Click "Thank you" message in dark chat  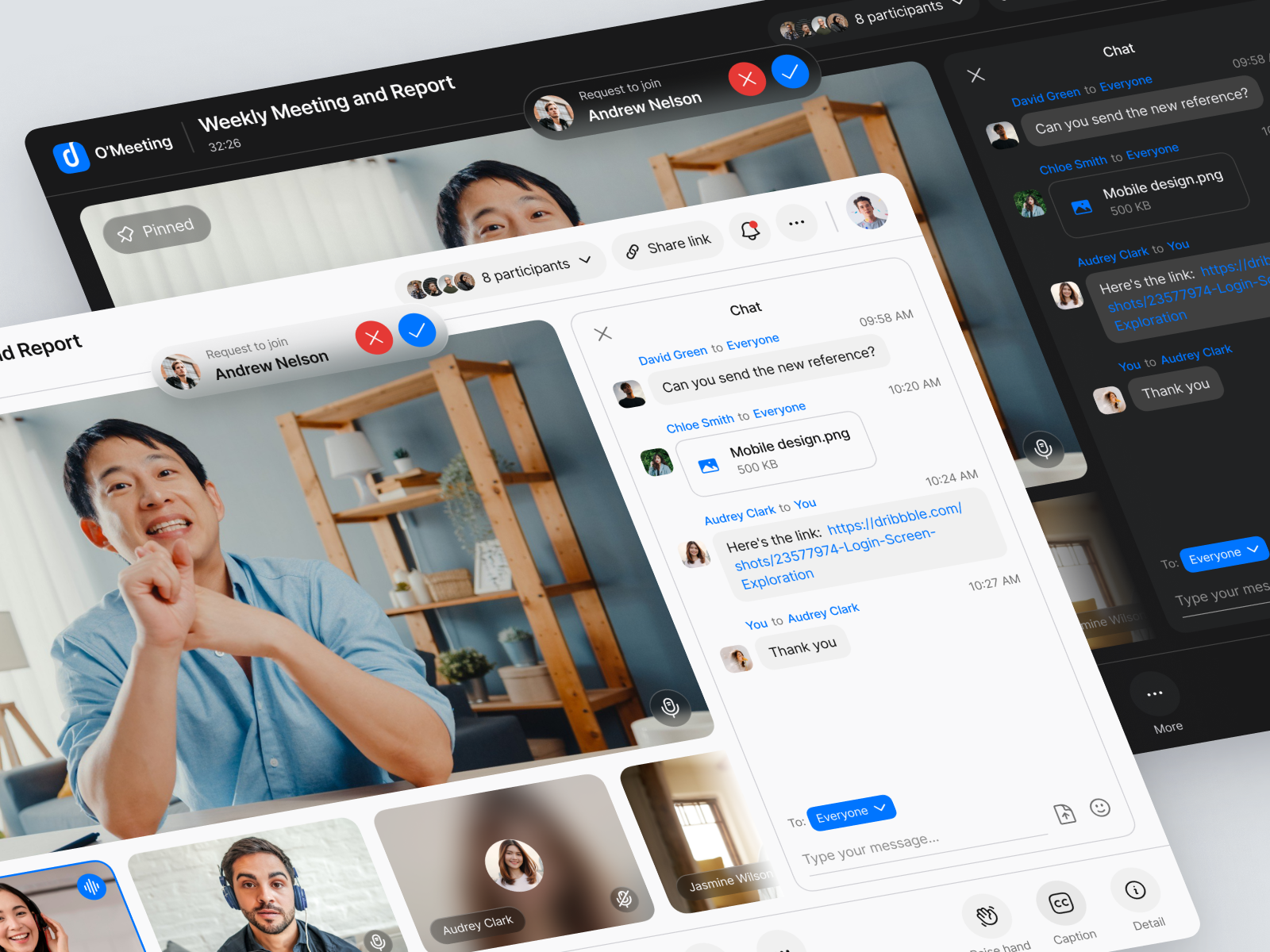pos(1176,389)
